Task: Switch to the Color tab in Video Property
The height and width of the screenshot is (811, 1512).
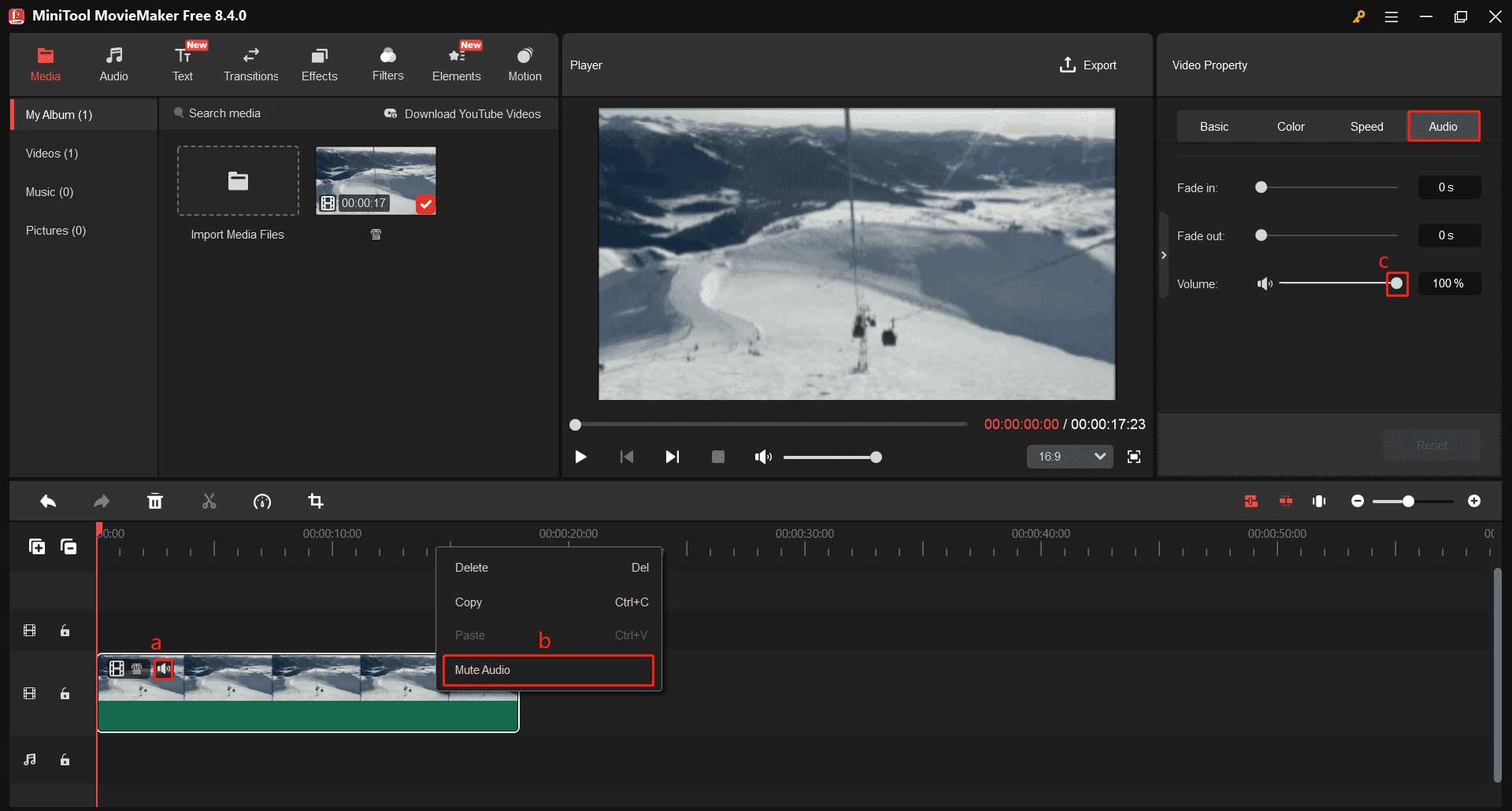Action: 1290,125
